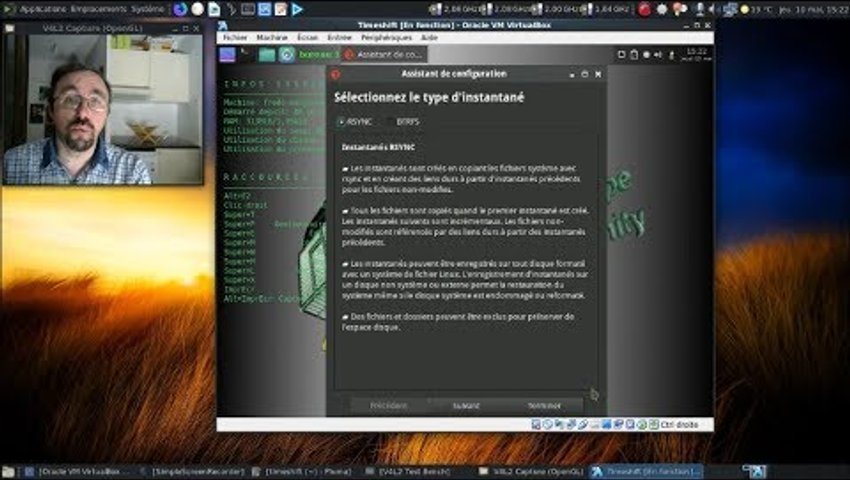Click the guest panel clock showing 15:22

pos(697,54)
